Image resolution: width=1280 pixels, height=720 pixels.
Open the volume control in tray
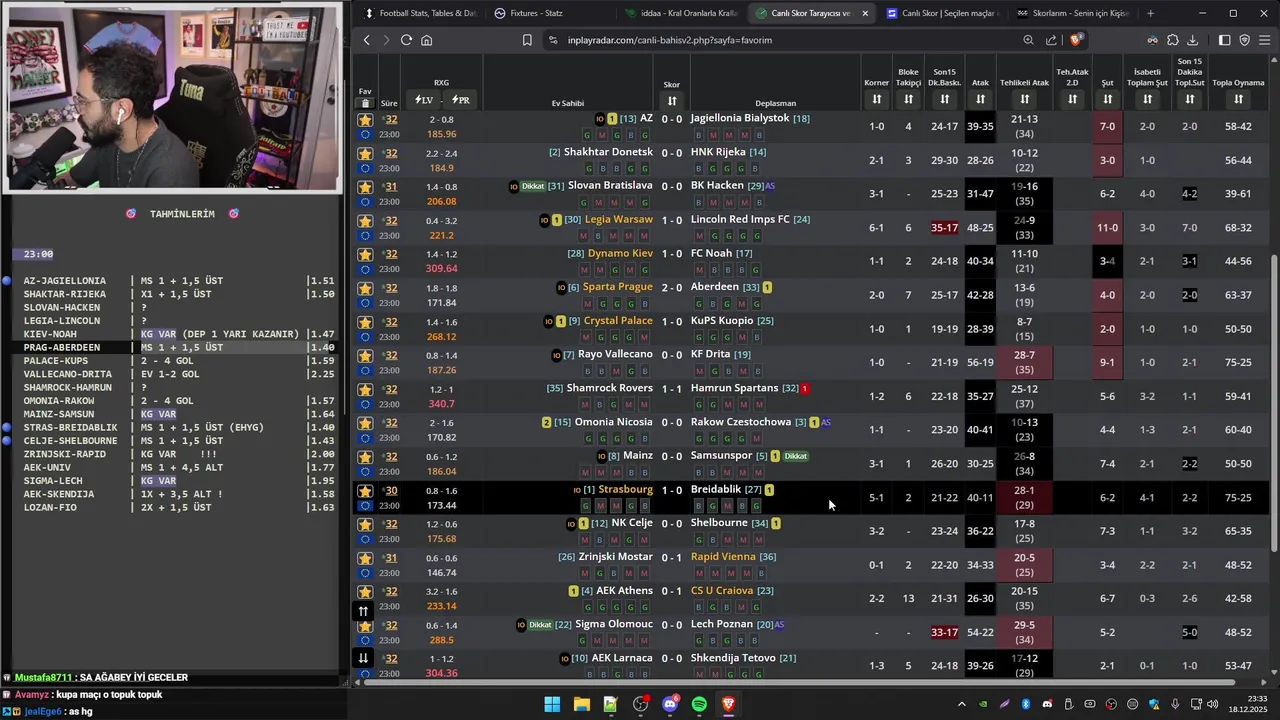tap(1215, 704)
